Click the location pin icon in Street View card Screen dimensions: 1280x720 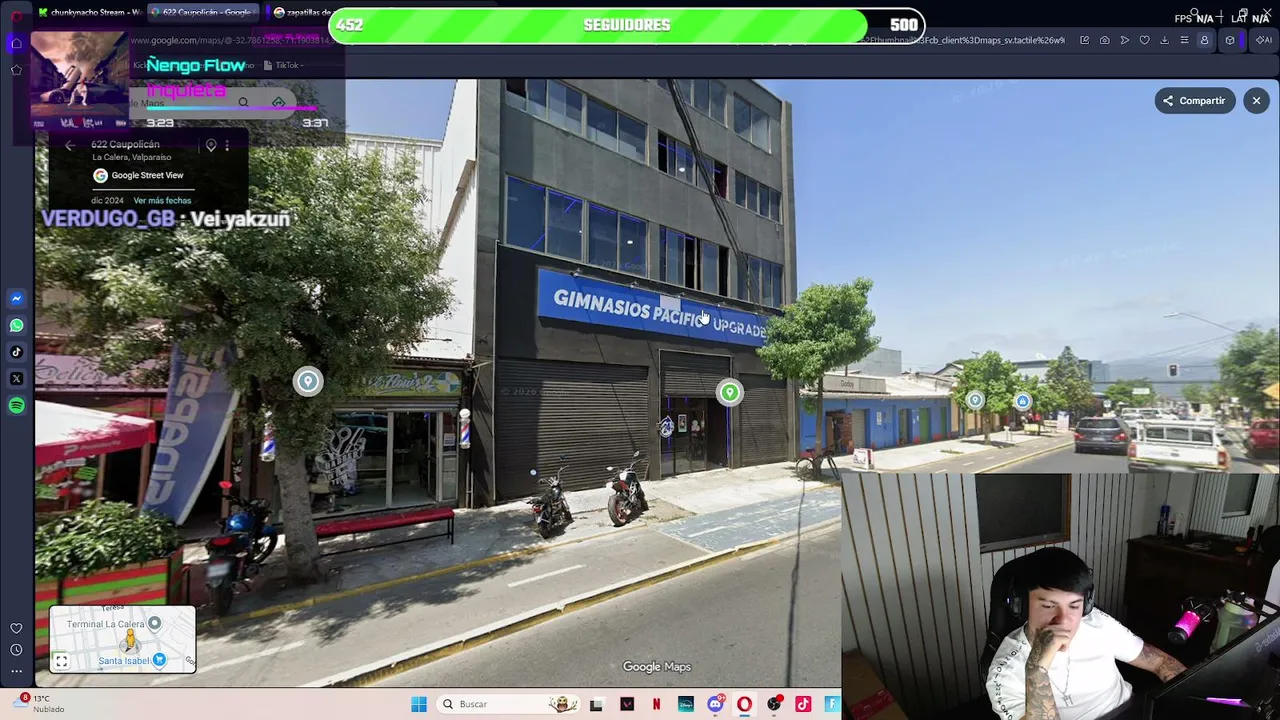(211, 146)
